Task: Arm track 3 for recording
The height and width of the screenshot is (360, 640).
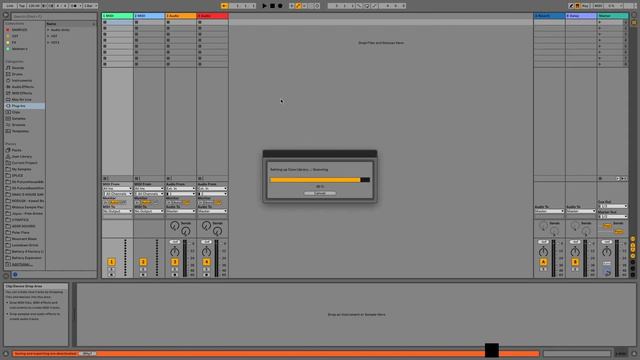Action: tap(175, 275)
